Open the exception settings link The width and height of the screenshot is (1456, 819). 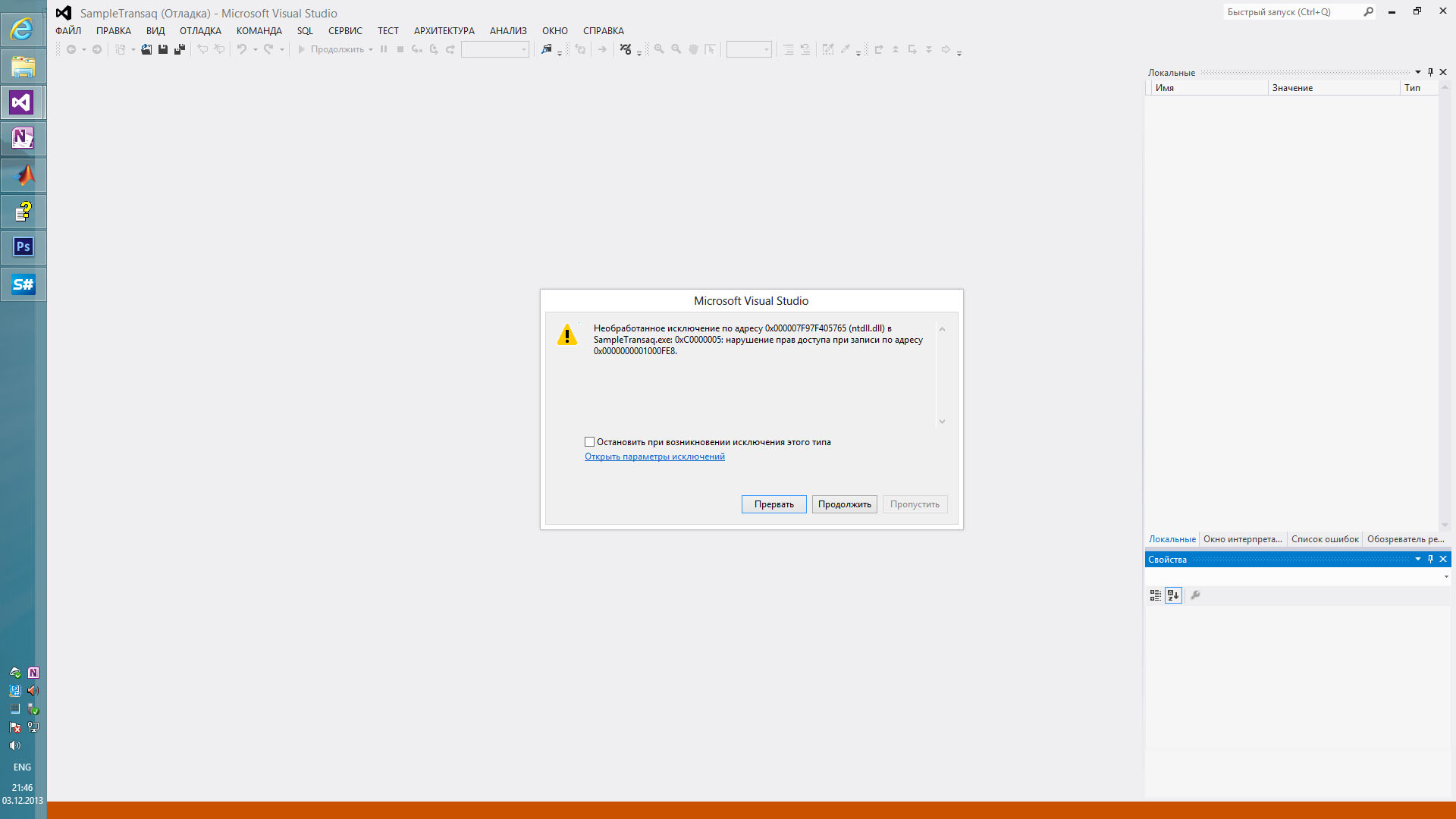click(654, 457)
